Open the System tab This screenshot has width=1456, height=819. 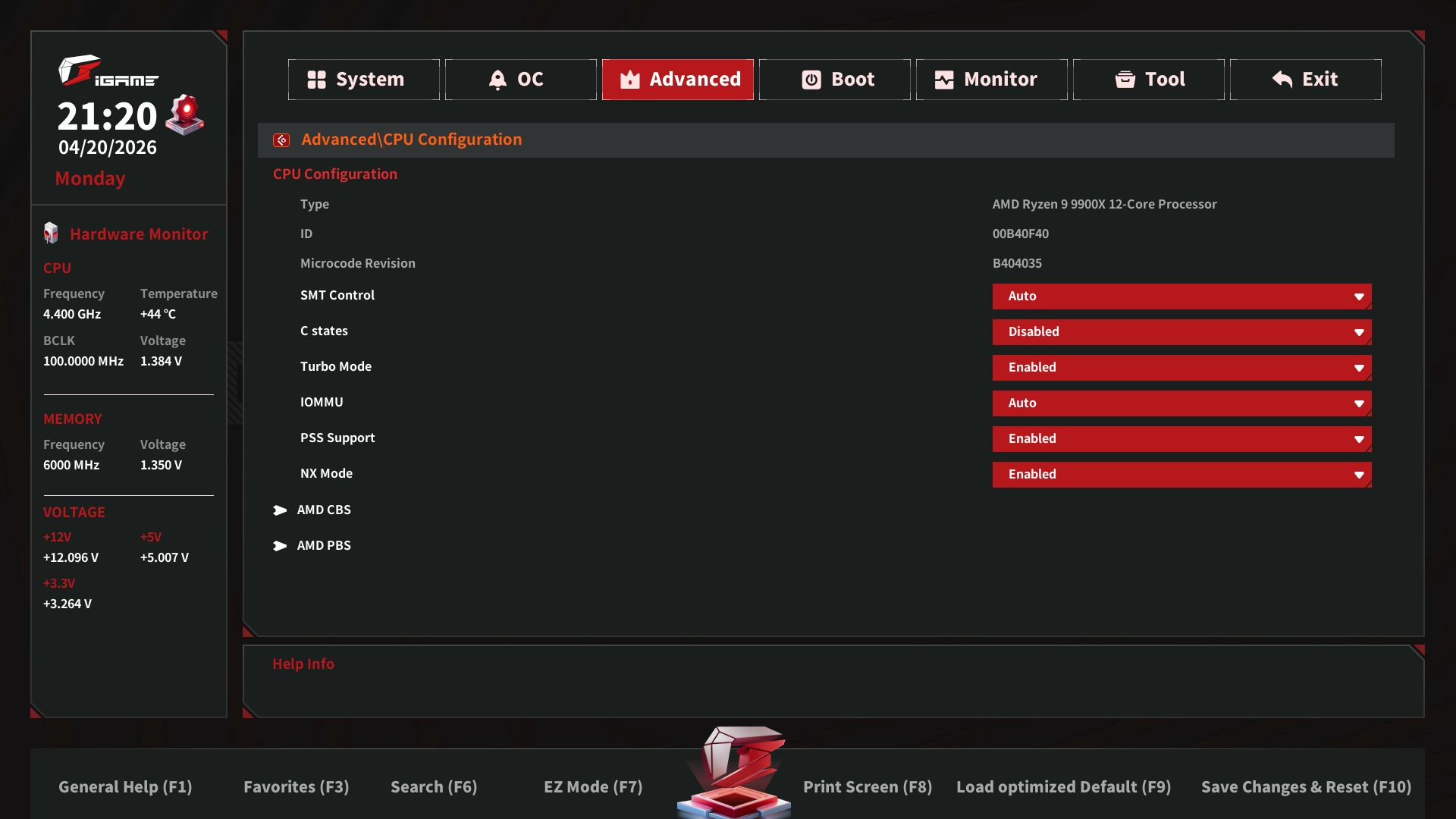(364, 80)
